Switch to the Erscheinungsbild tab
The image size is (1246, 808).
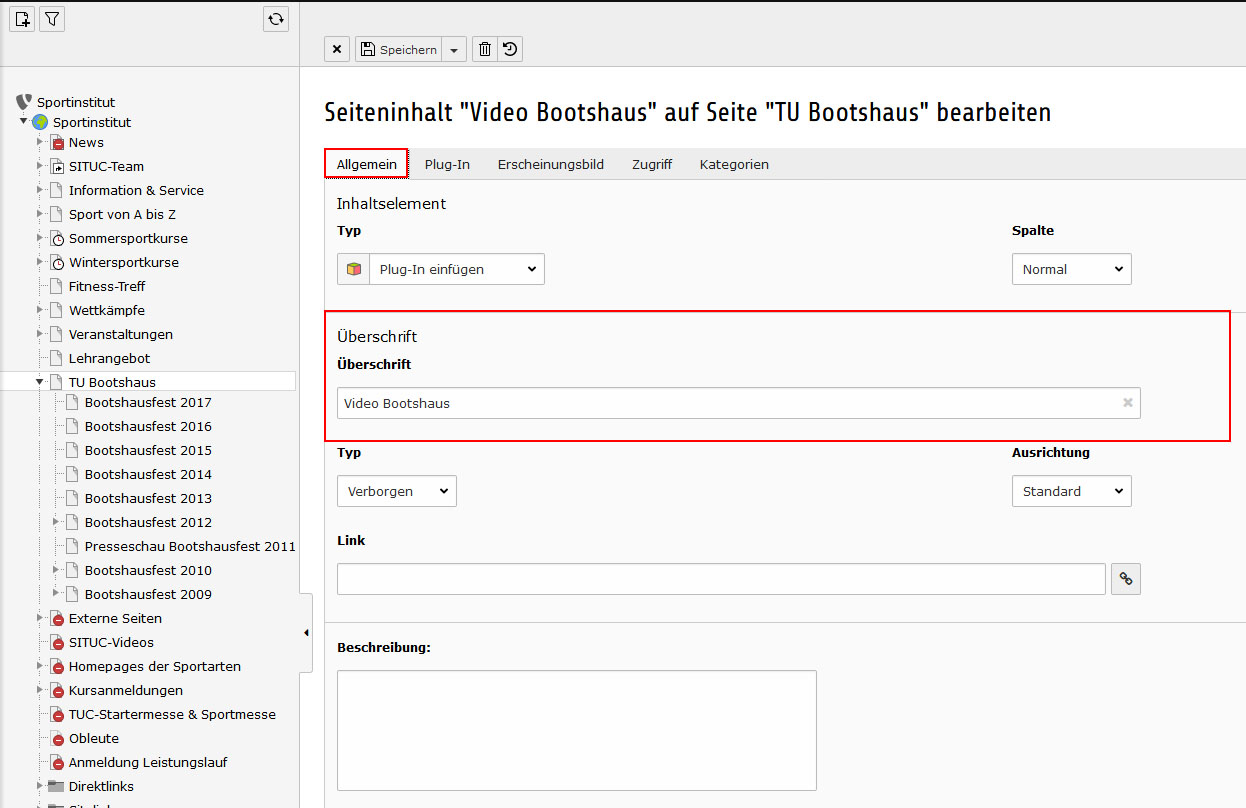[550, 164]
